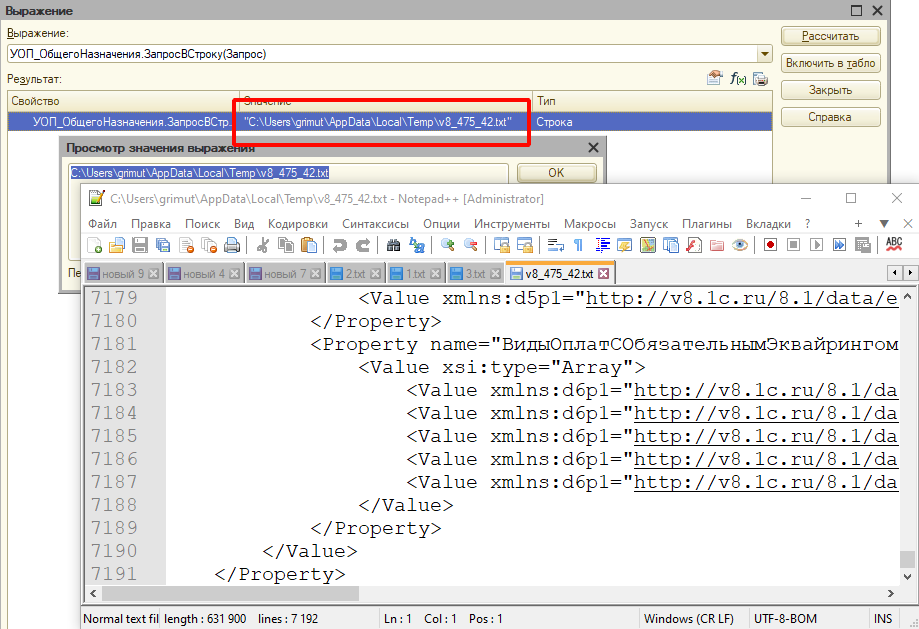Click vertical scrollbar down arrow in editor
This screenshot has width=919, height=629.
pos(907,577)
